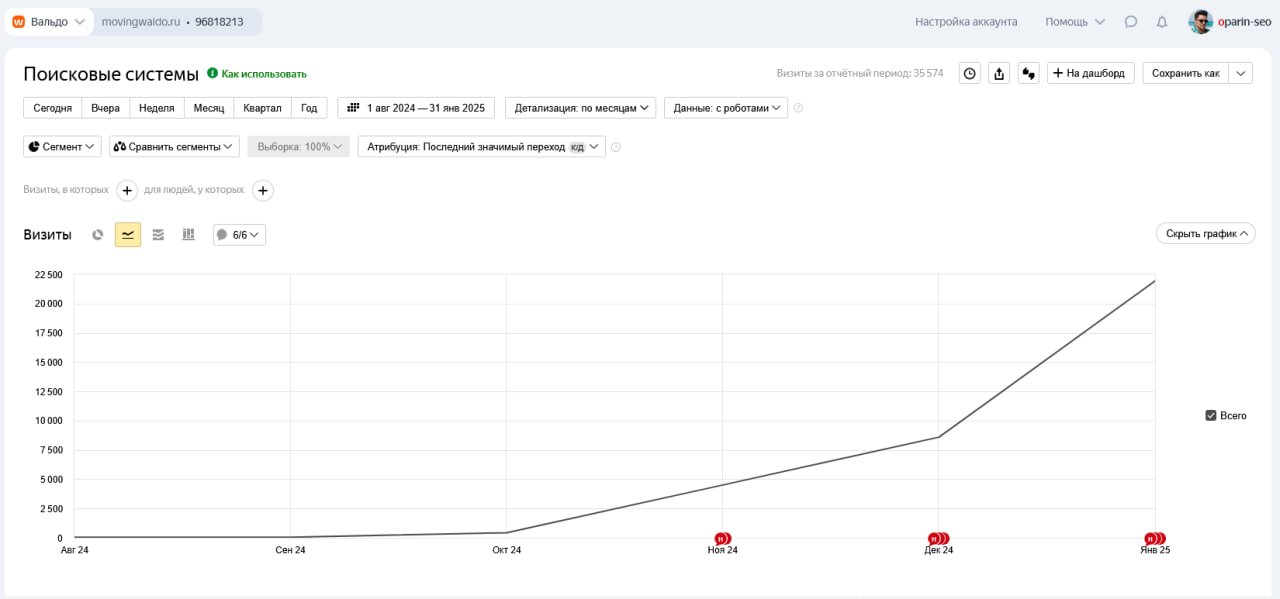Click the counter ID 96818213

pos(219,21)
